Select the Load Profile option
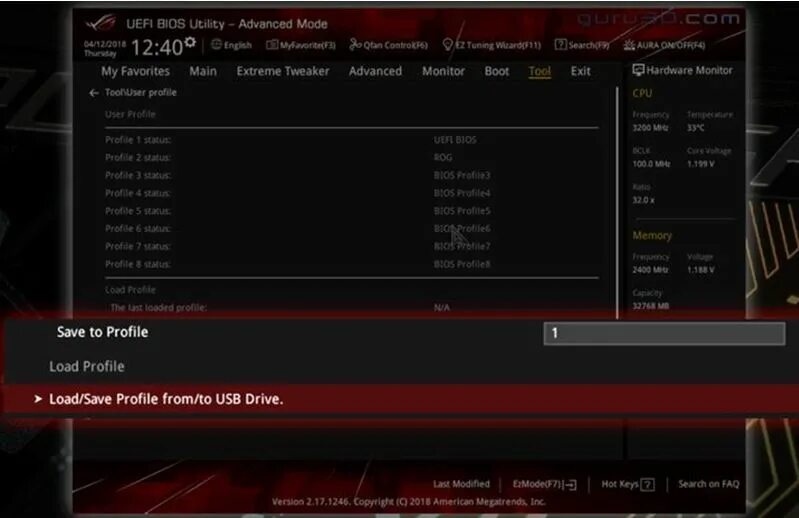The width and height of the screenshot is (799, 518). tap(87, 366)
